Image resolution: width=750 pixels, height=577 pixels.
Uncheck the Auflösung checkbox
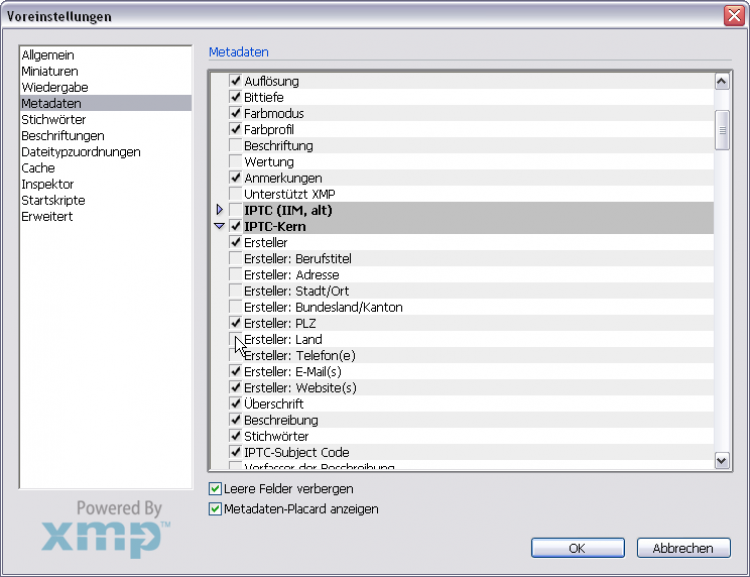[236, 81]
